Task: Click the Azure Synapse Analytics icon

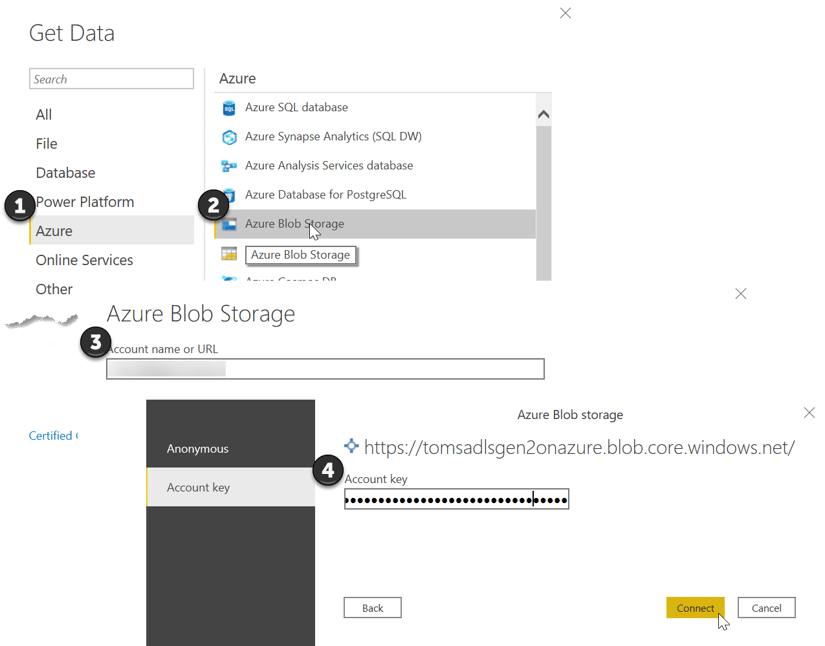Action: [229, 137]
